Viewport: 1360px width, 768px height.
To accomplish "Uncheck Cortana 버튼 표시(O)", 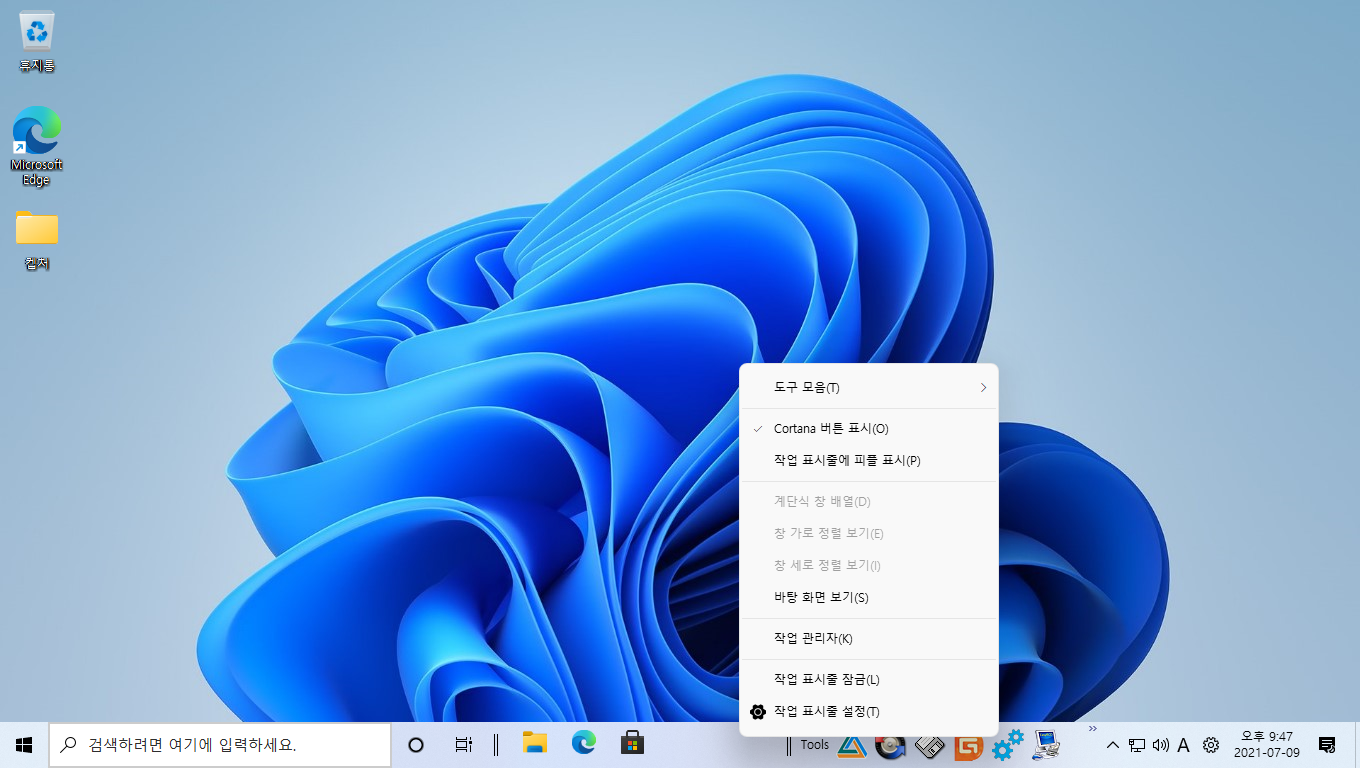I will 868,428.
